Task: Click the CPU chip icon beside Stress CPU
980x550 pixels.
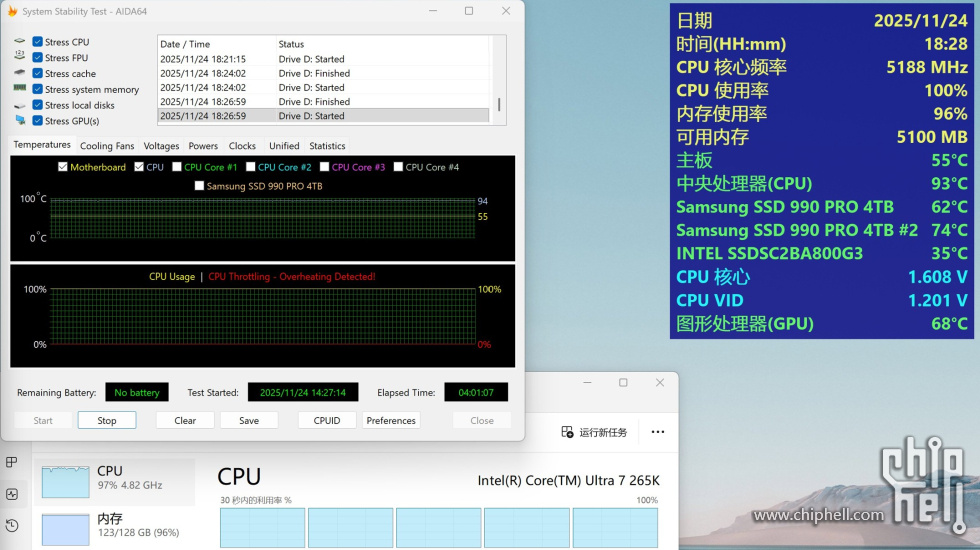Action: [20, 41]
